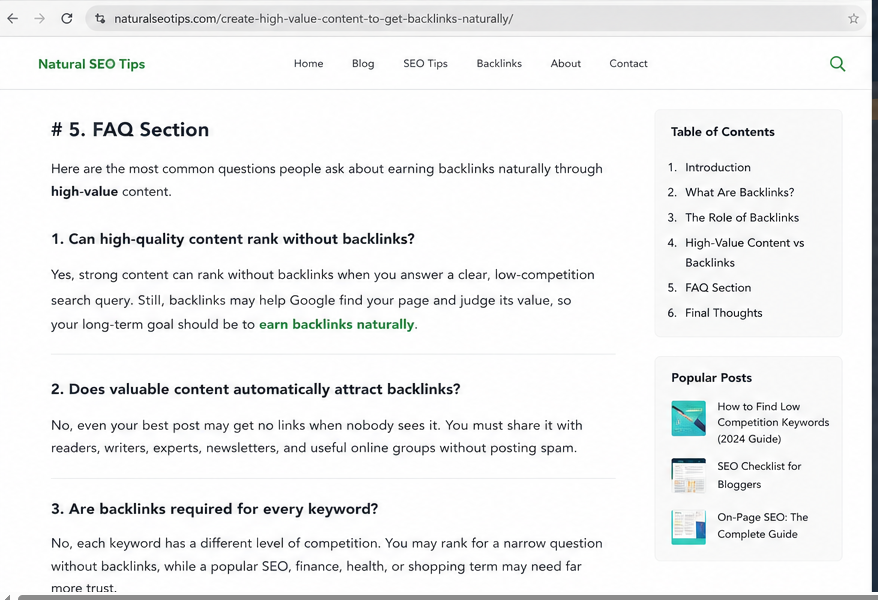Follow the 'earn backlinks naturally' link

pyautogui.click(x=337, y=325)
